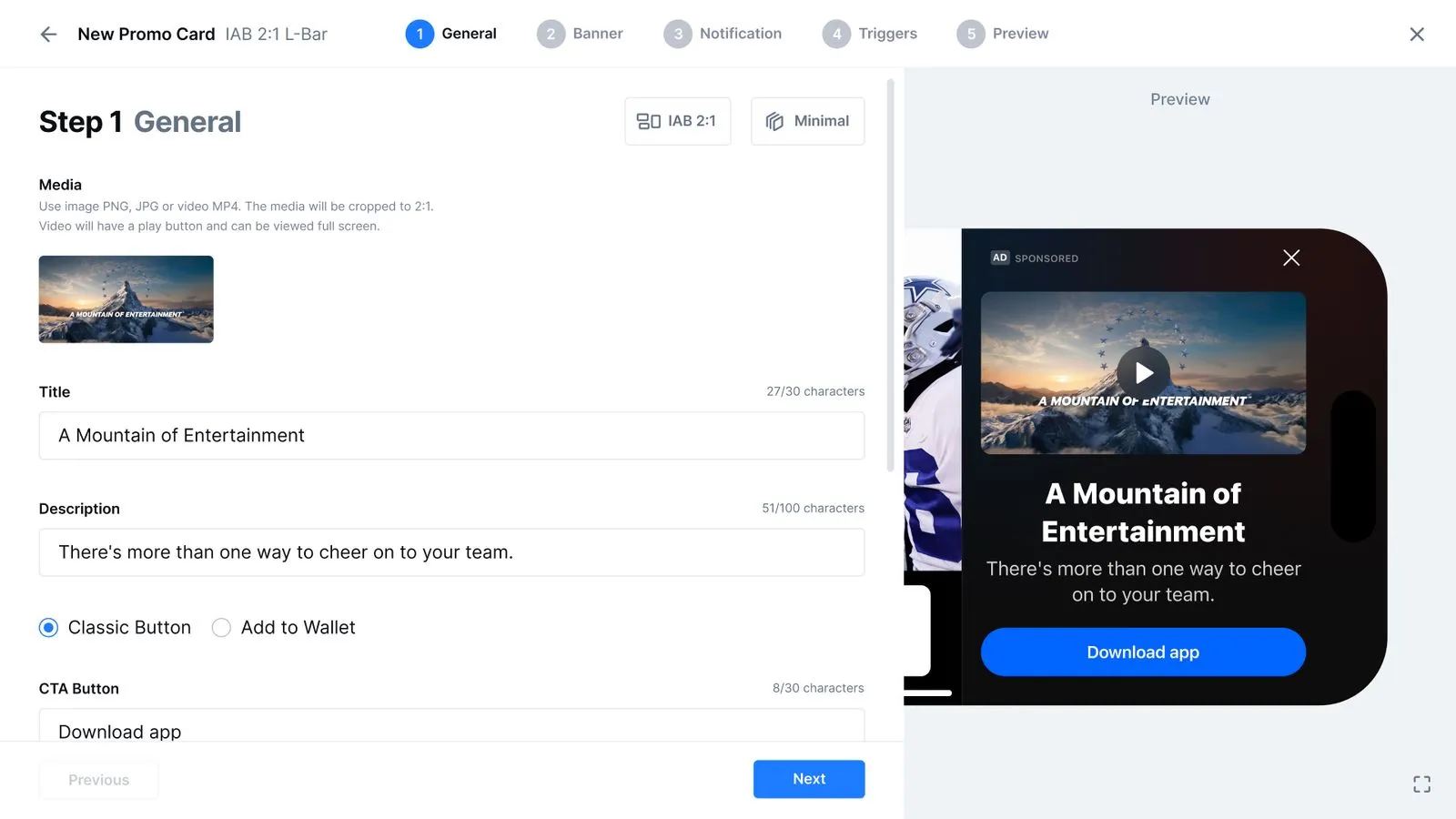
Task: Click the form's vertical scrollbar
Action: click(x=890, y=275)
